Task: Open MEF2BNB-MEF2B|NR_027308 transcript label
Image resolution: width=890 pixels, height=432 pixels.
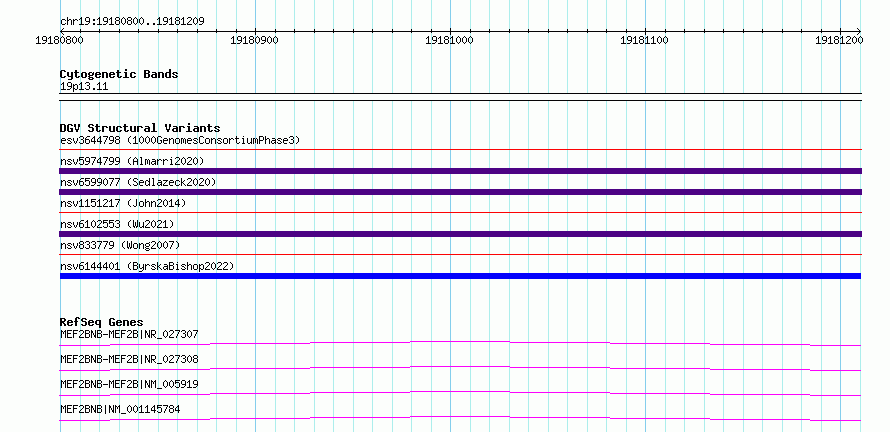Action: [129, 359]
